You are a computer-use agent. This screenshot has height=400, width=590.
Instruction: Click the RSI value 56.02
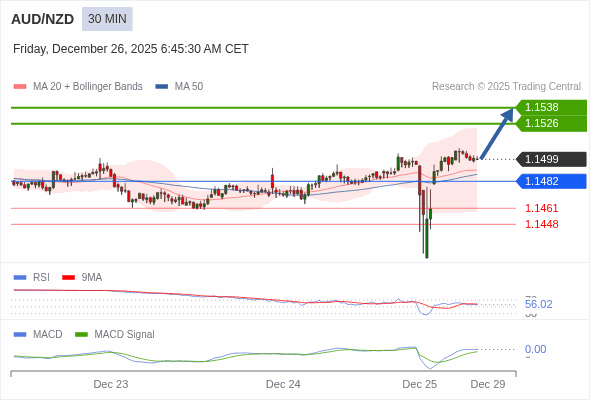pos(538,304)
